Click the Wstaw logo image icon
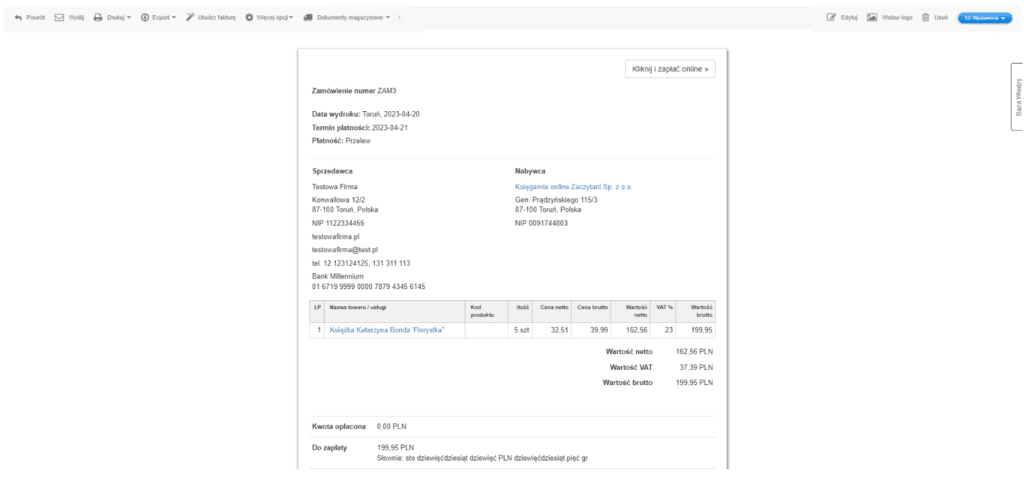 click(872, 18)
